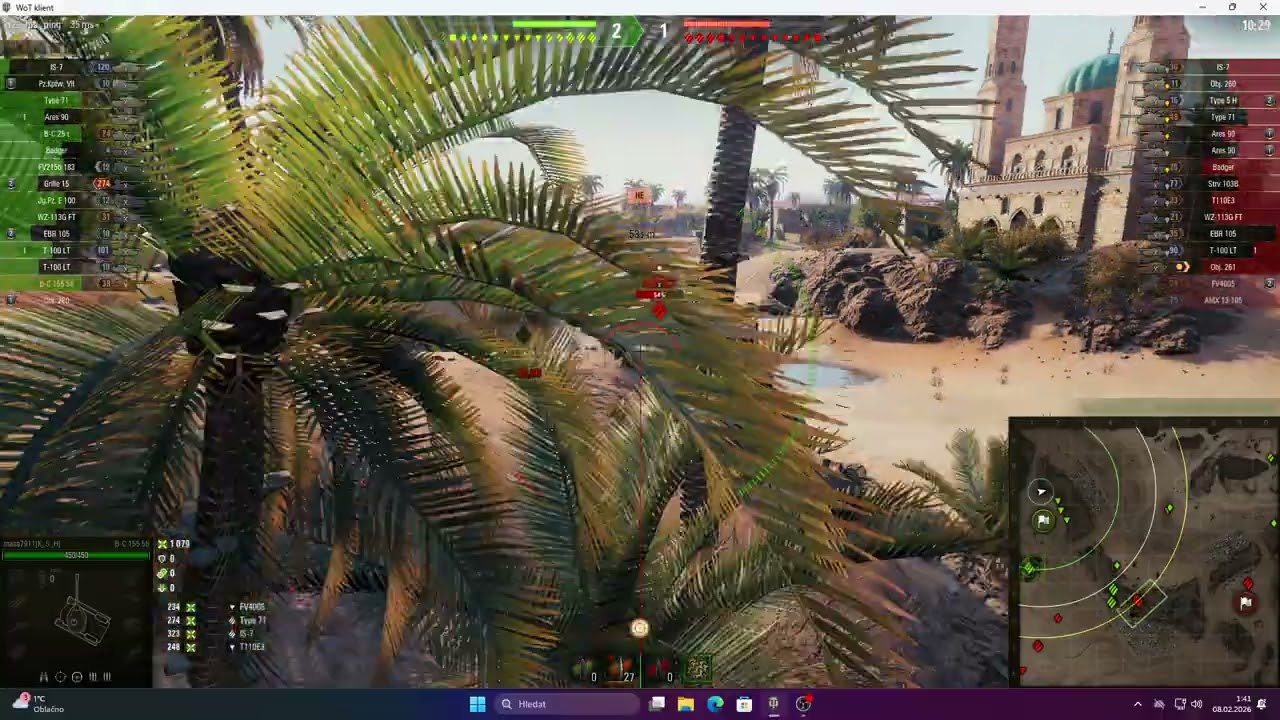Click the enemy score number 1
The height and width of the screenshot is (720, 1280).
pyautogui.click(x=663, y=31)
